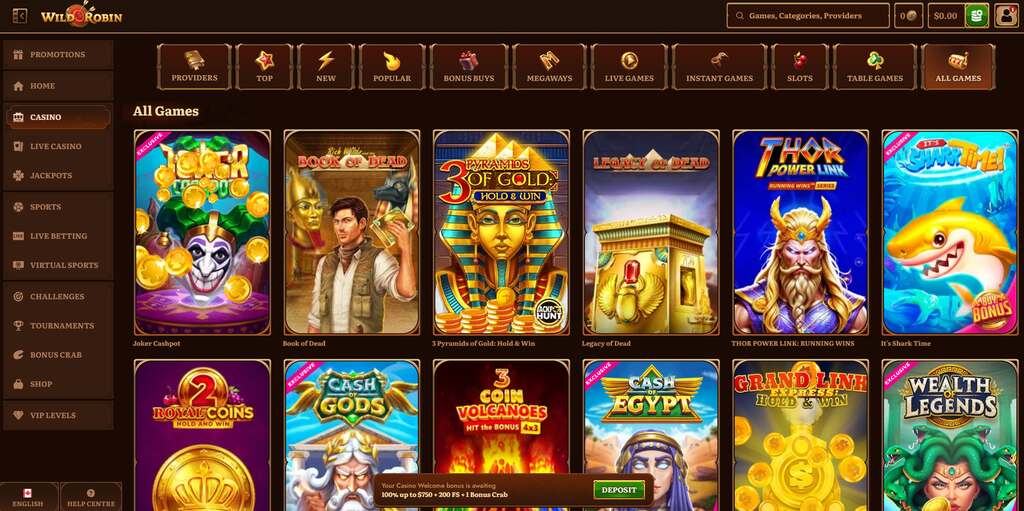Open the Help Centre button

[91, 497]
